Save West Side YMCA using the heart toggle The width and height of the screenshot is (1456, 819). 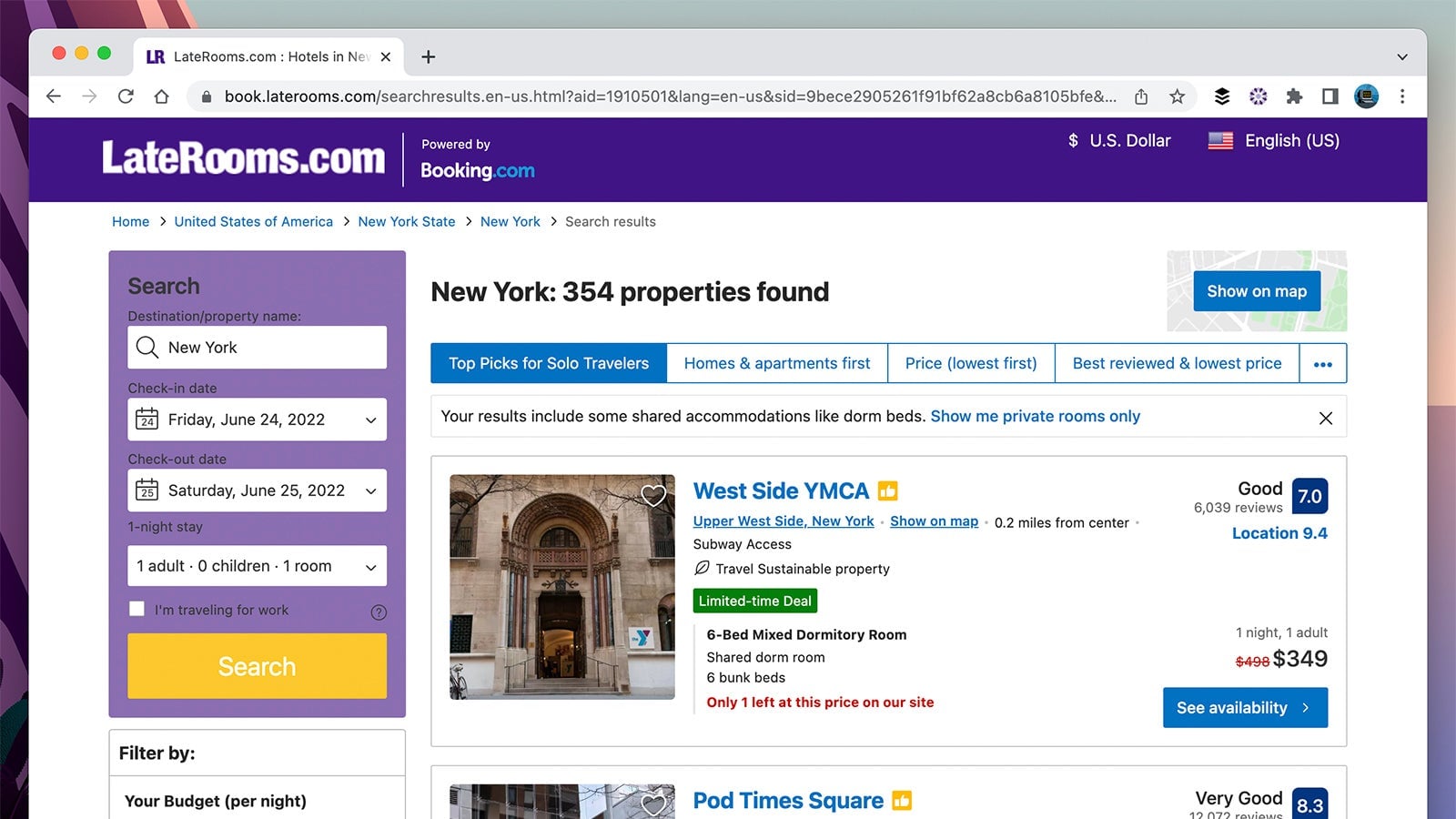653,496
